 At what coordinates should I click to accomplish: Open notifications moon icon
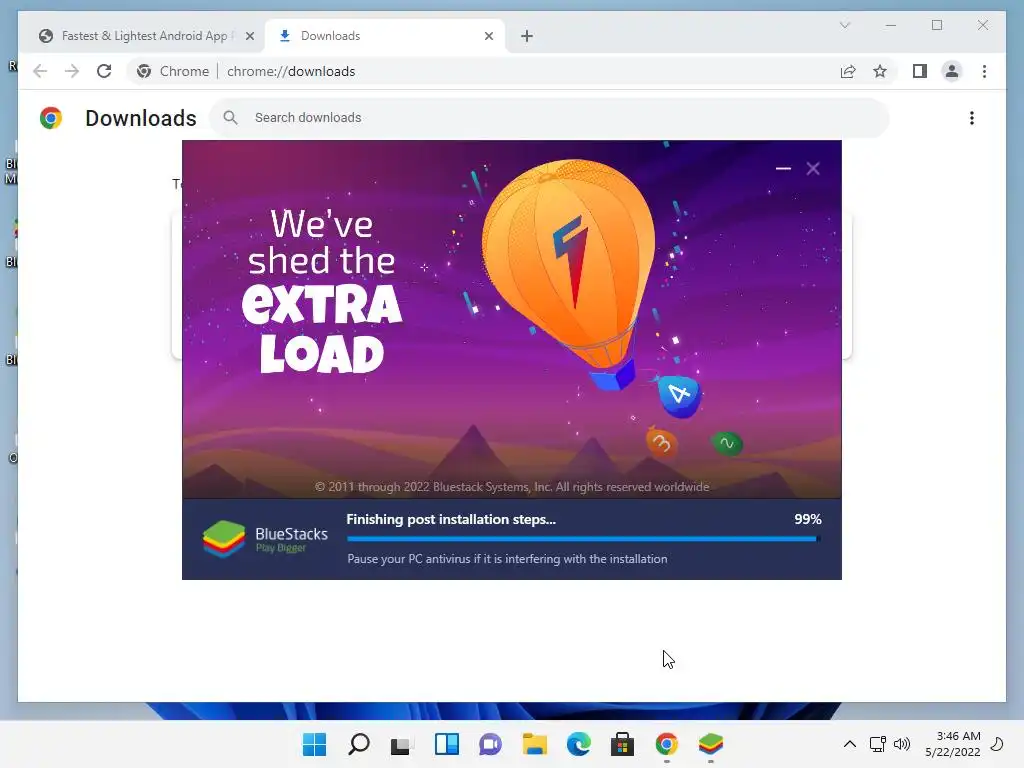pos(997,744)
